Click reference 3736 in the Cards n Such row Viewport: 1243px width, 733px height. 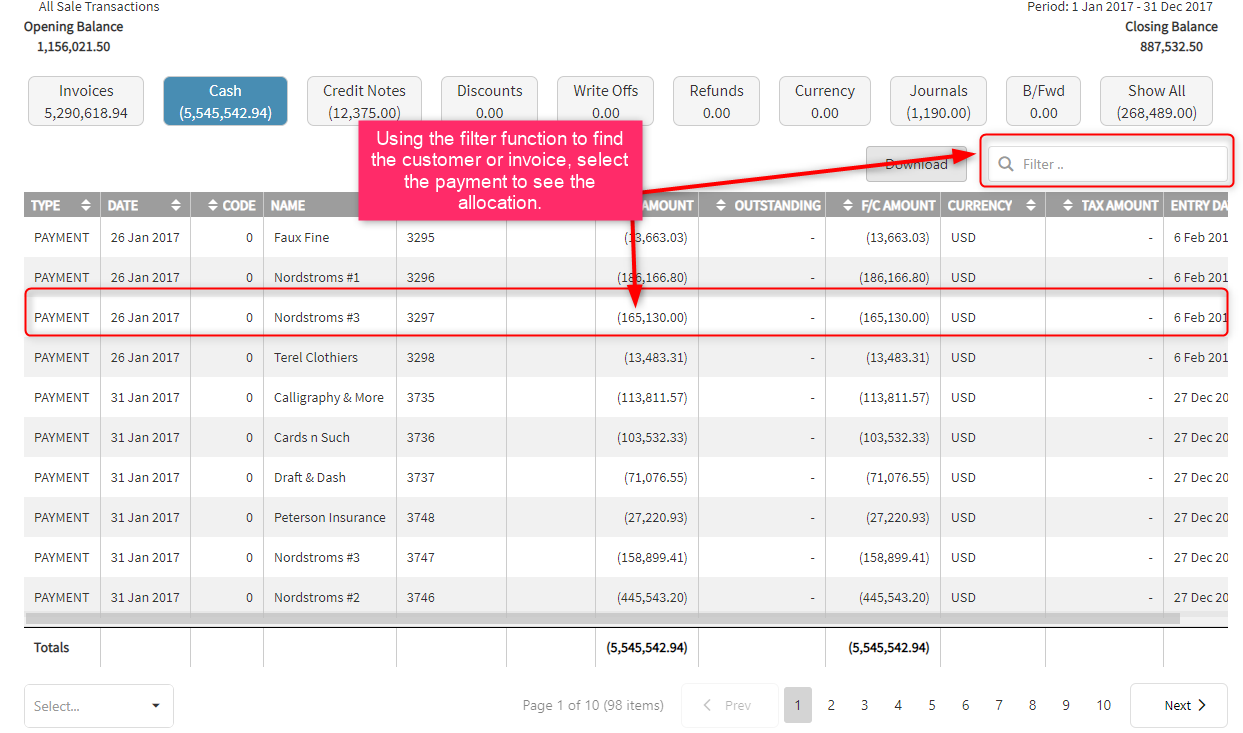421,438
